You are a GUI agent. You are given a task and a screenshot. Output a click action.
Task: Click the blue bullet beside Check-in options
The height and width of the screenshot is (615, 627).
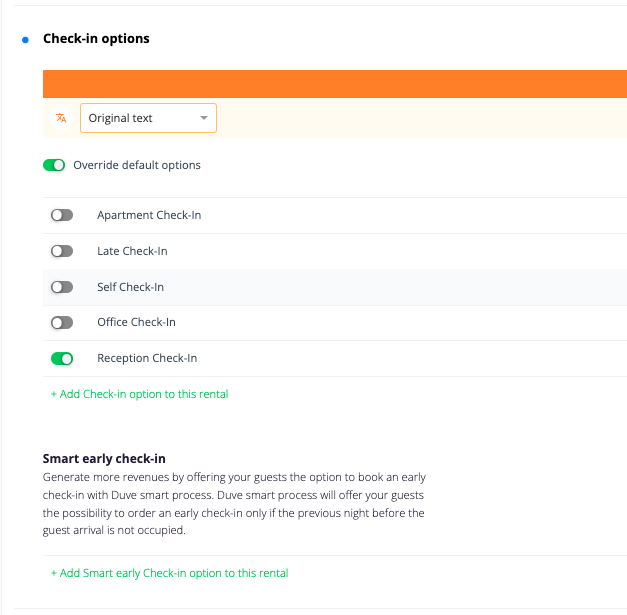pyautogui.click(x=25, y=39)
